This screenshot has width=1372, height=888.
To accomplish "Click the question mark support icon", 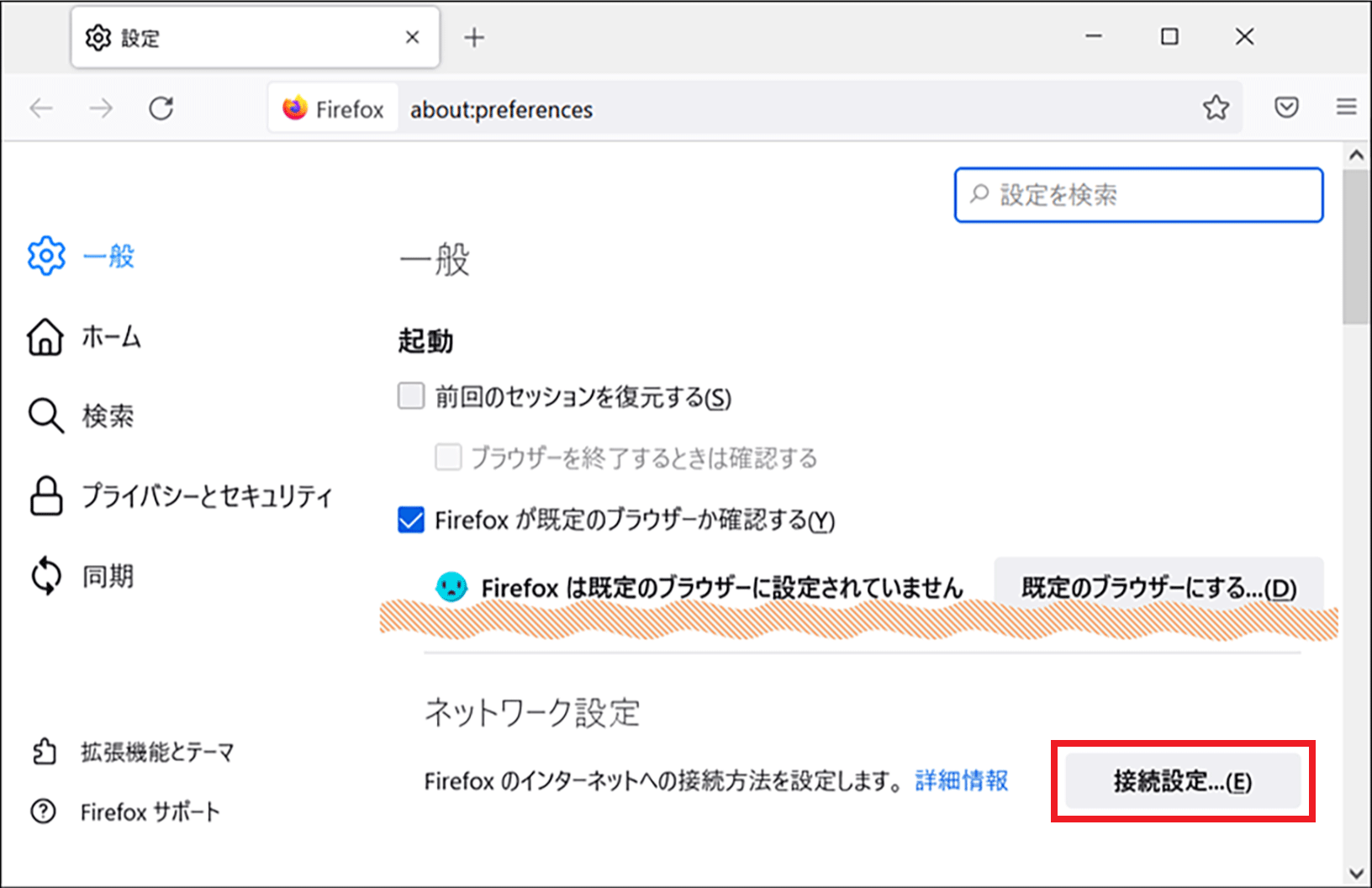I will pyautogui.click(x=43, y=811).
